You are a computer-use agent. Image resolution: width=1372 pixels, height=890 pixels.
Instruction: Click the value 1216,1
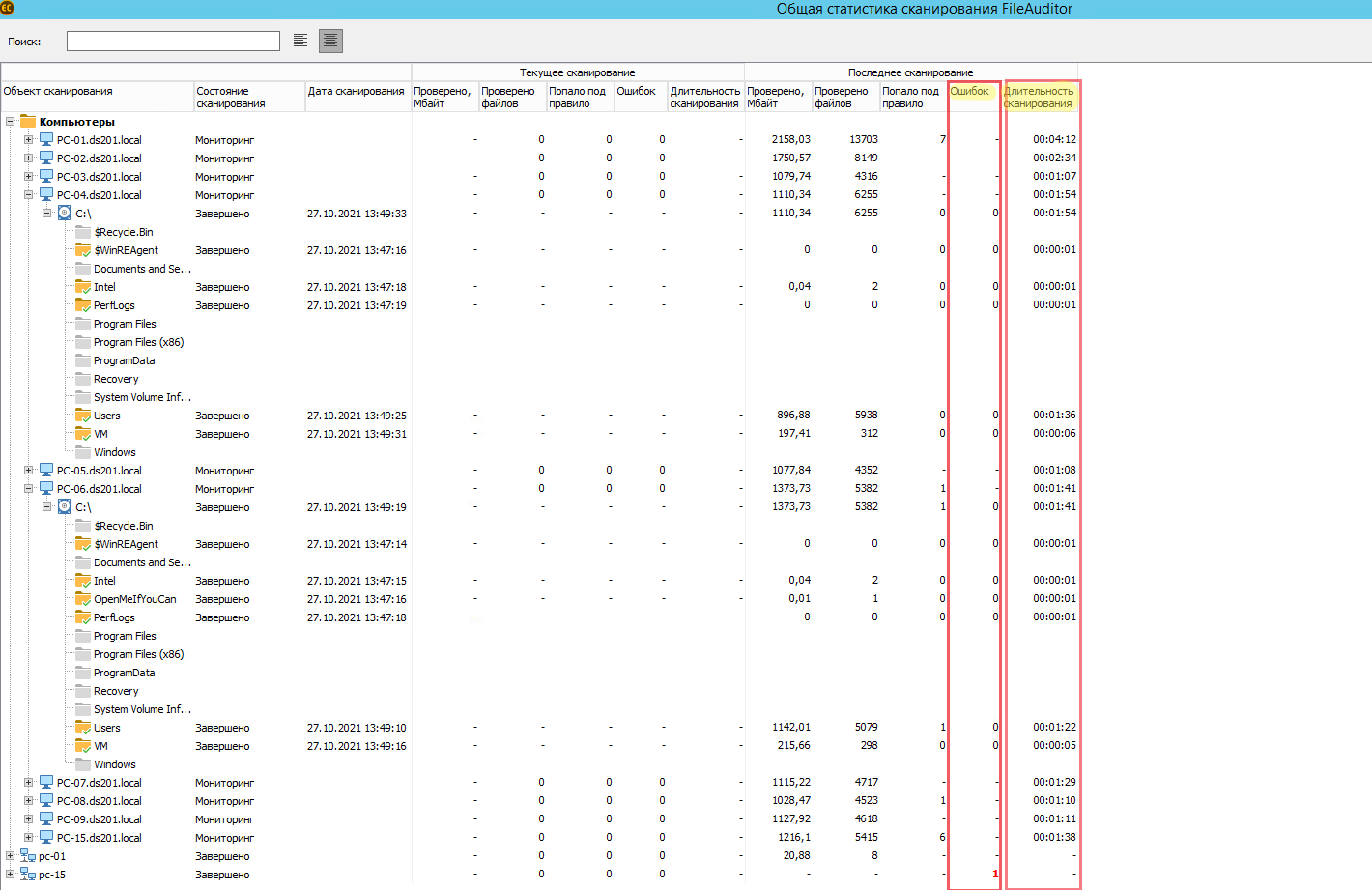tap(794, 837)
